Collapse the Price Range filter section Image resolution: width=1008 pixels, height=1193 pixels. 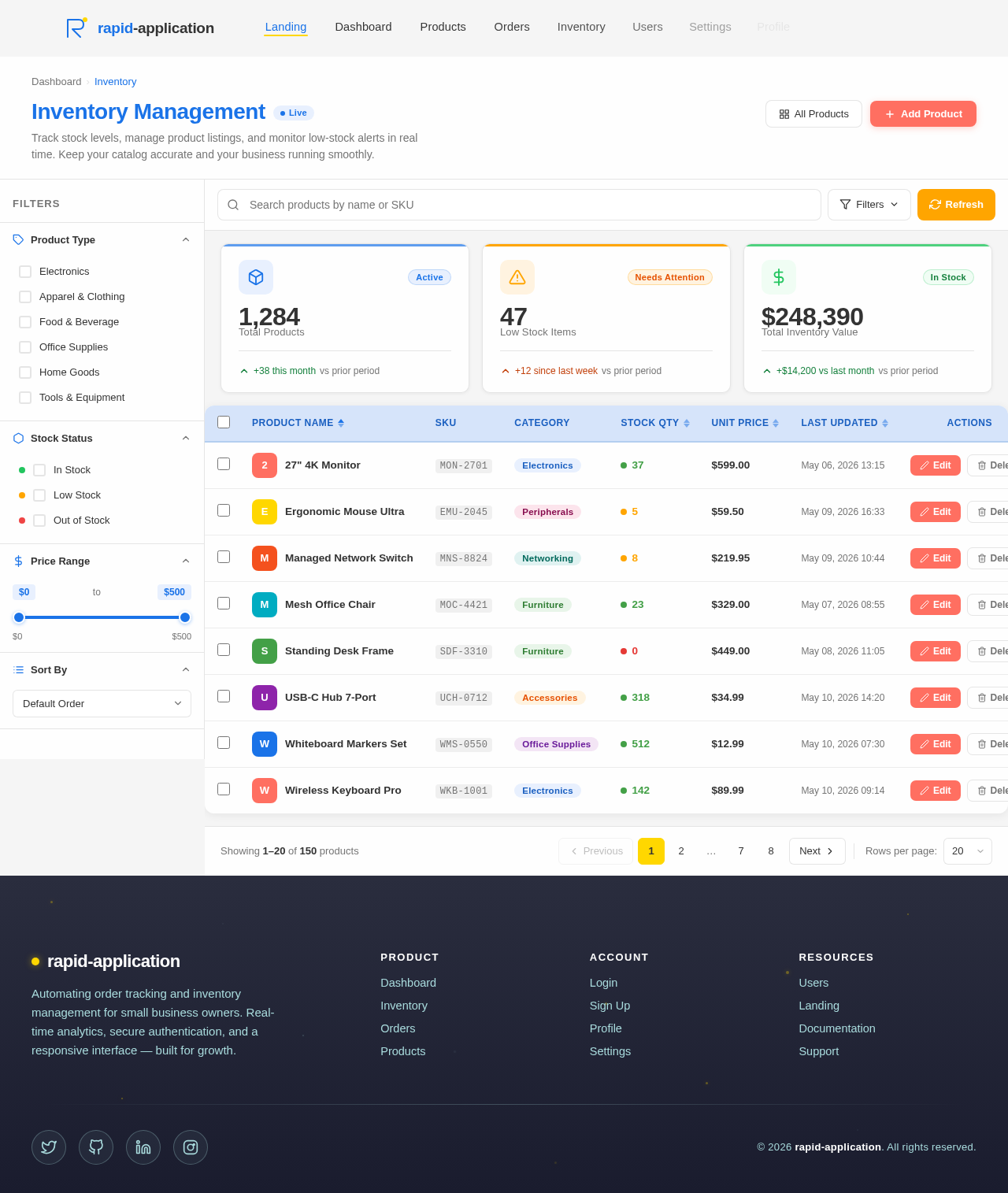click(186, 561)
